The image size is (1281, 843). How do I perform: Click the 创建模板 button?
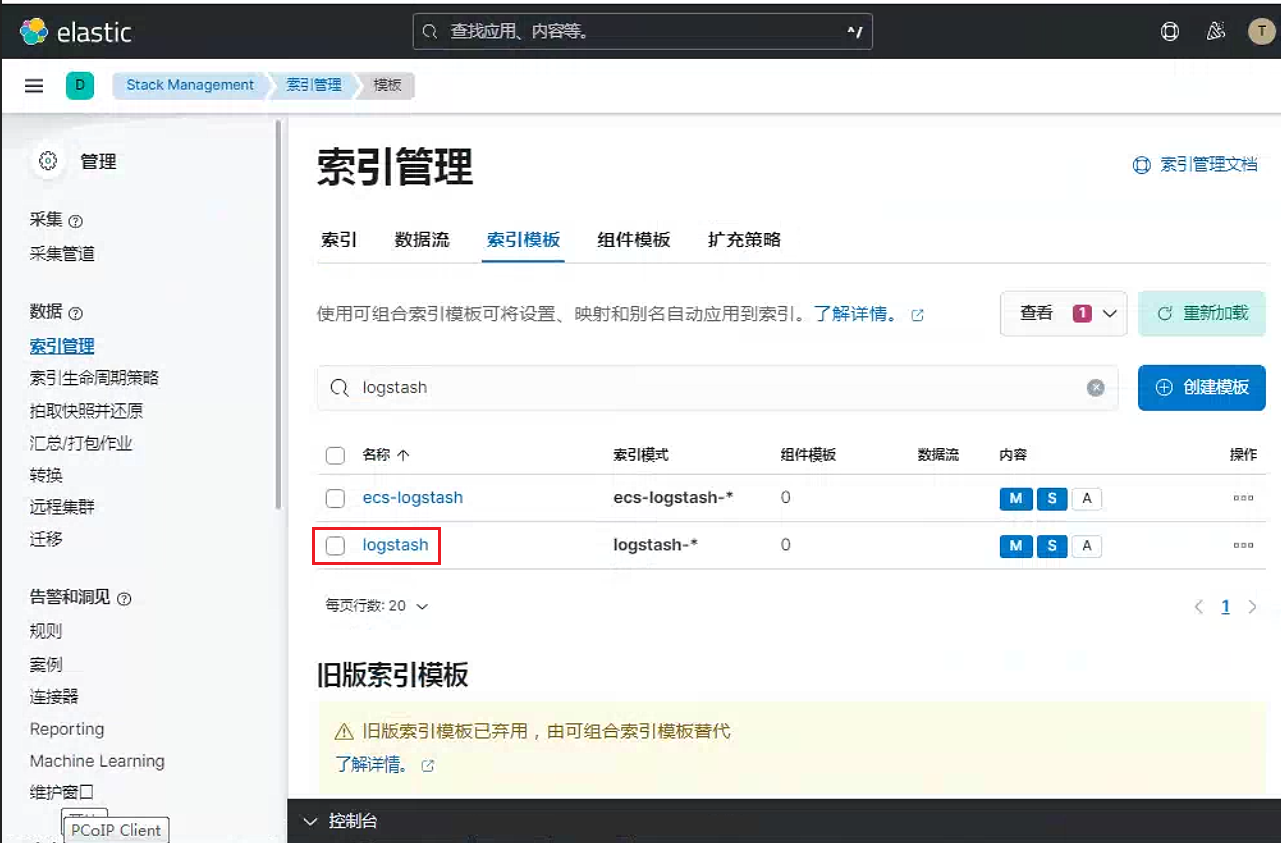tap(1202, 387)
